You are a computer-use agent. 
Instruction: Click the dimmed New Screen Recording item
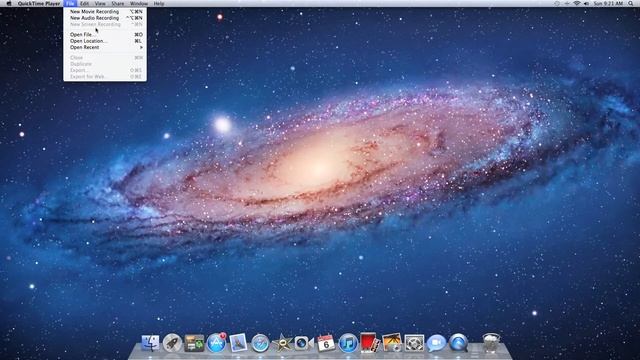[x=105, y=24]
